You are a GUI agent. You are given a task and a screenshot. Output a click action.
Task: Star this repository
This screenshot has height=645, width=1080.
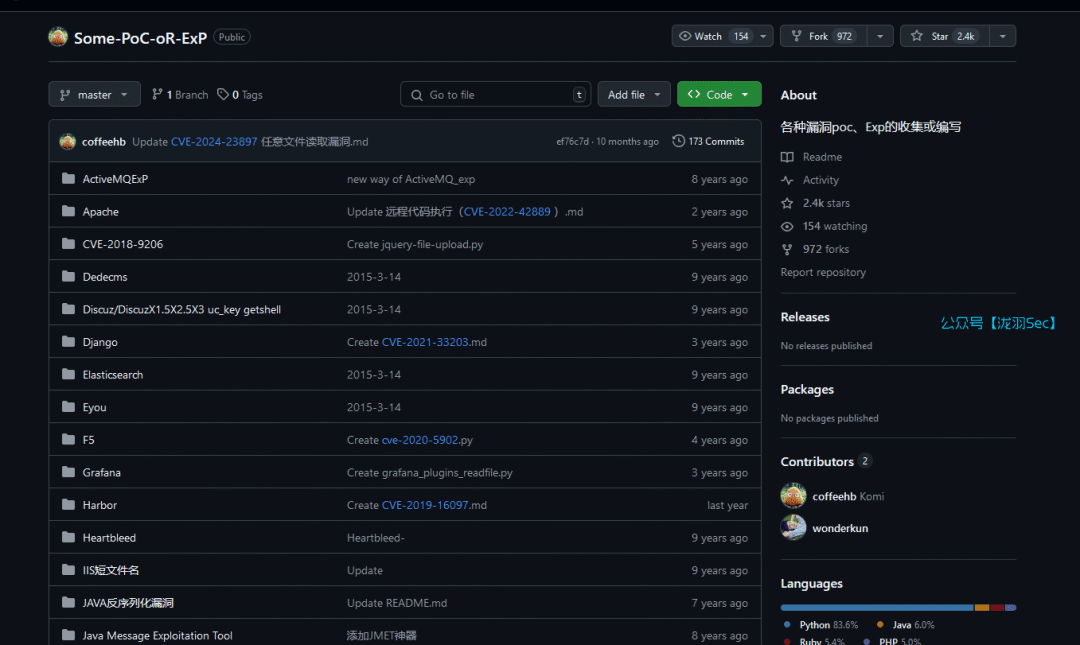click(945, 36)
